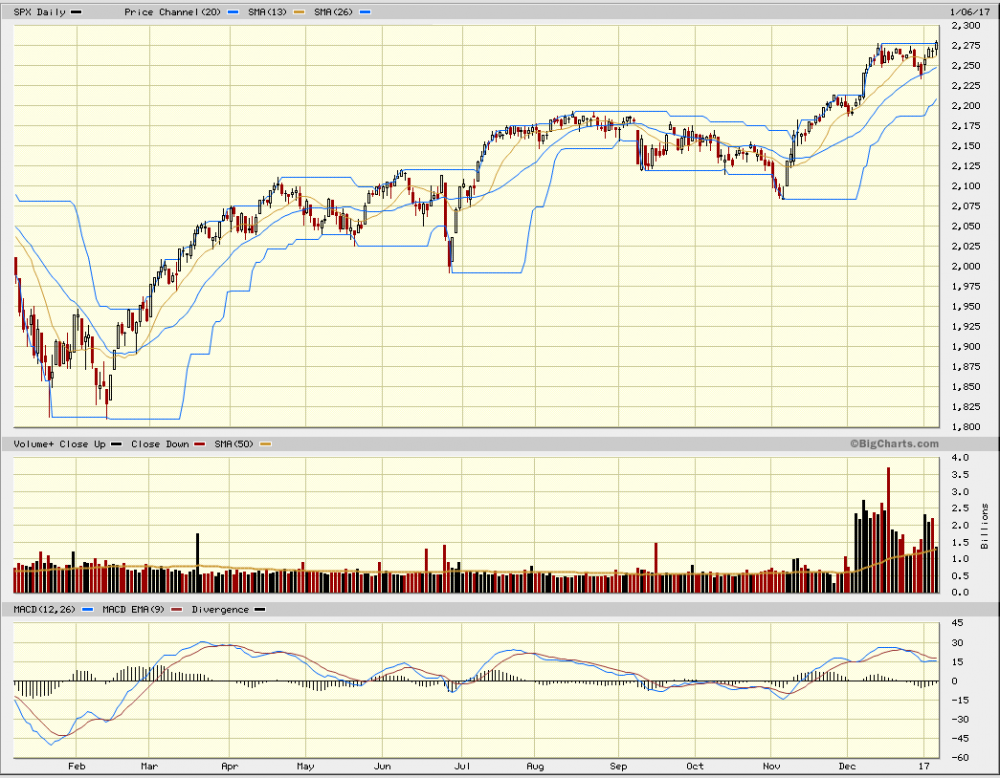Viewport: 1000px width, 778px height.
Task: Click the Billions volume axis label
Action: click(x=985, y=525)
